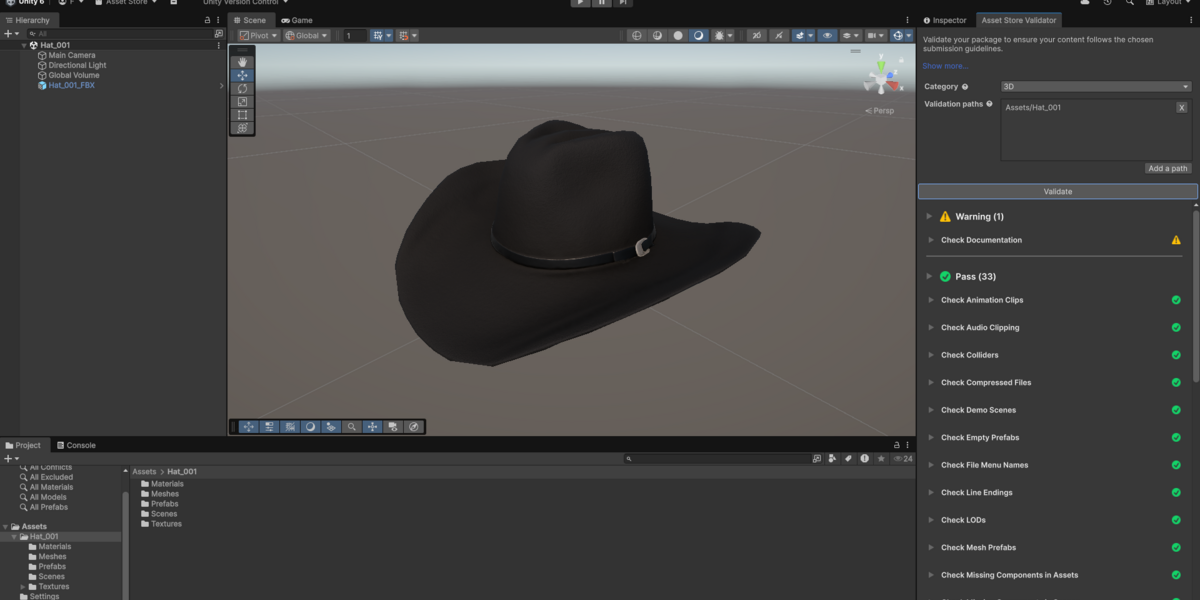Select the Move tool
The width and height of the screenshot is (1200, 600).
click(242, 75)
